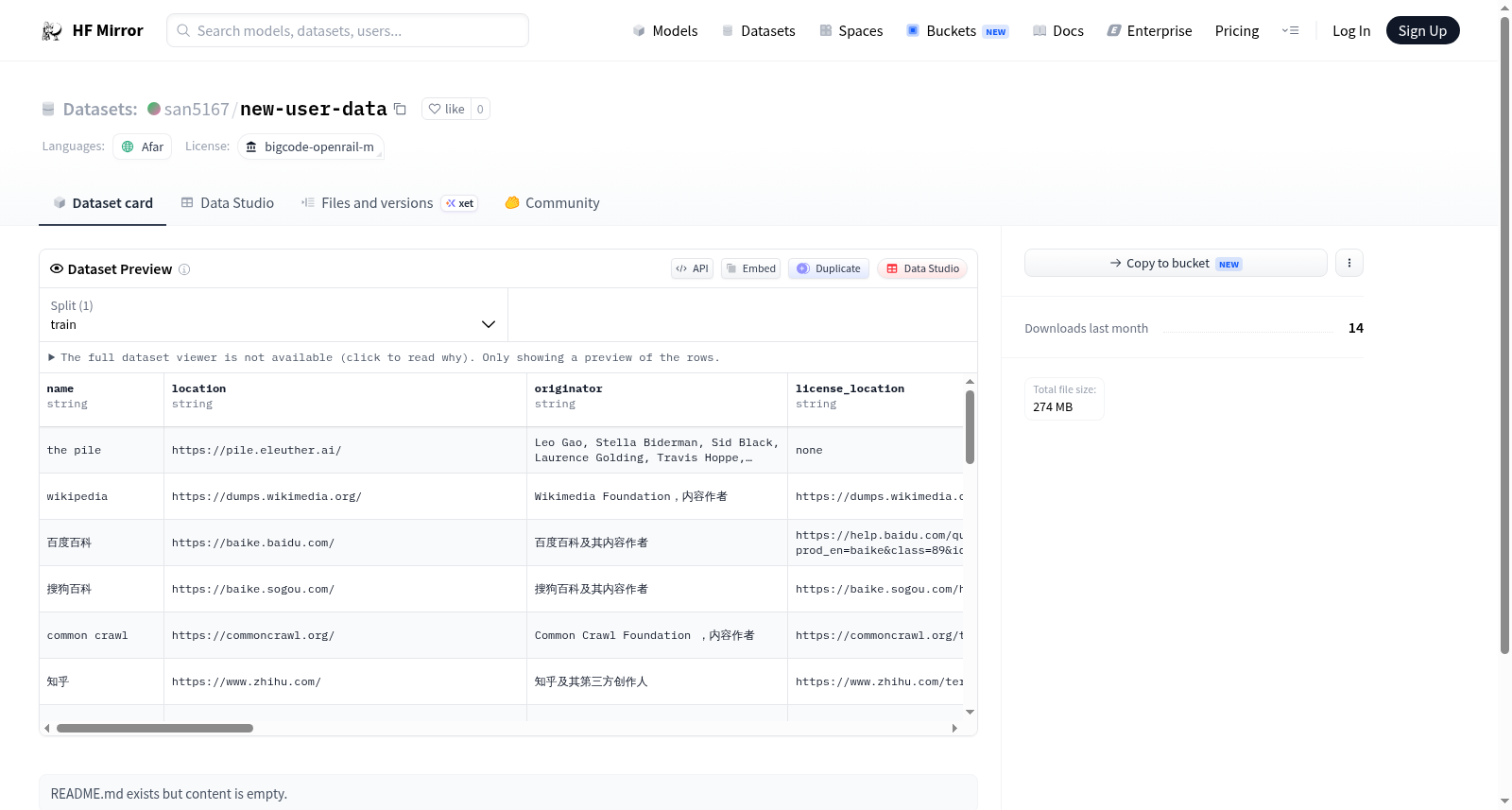Select the cell 'https://pile.eleuther.ai/'

[x=346, y=450]
